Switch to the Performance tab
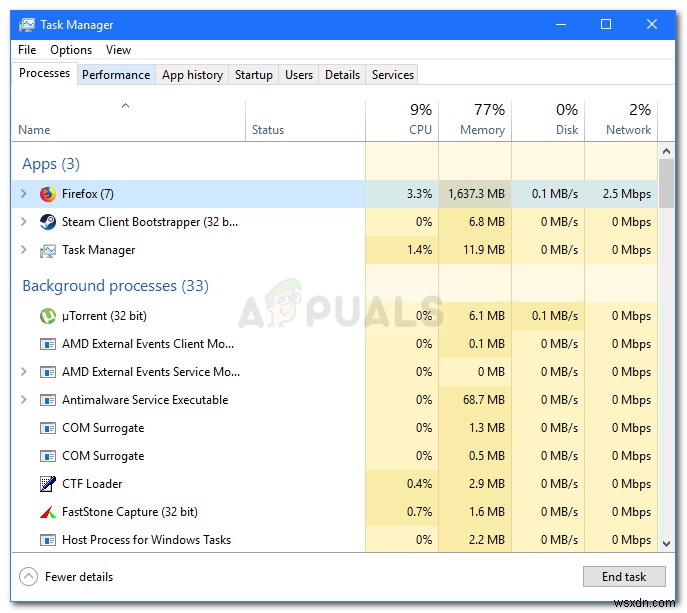The width and height of the screenshot is (687, 613). pyautogui.click(x=116, y=74)
